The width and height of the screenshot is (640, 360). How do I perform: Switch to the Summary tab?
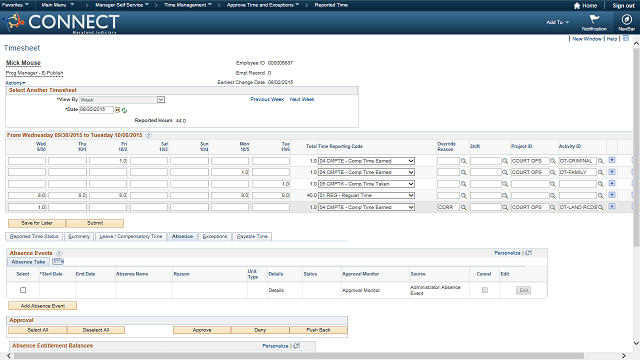(x=79, y=236)
